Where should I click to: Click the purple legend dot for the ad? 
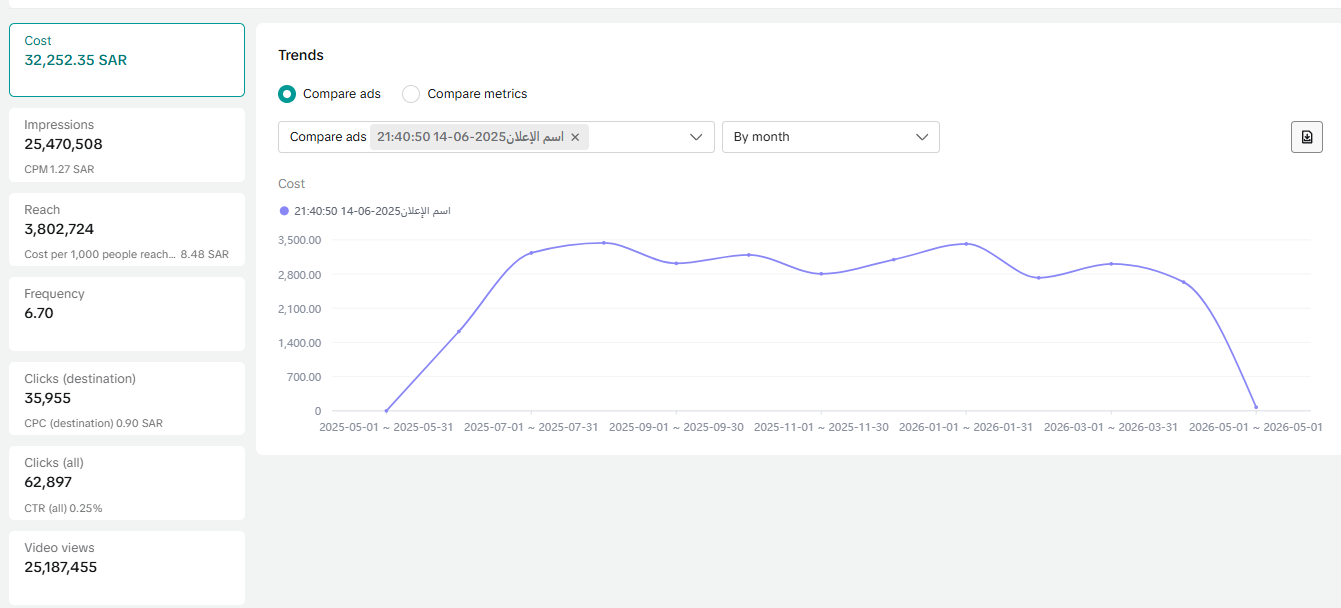284,211
